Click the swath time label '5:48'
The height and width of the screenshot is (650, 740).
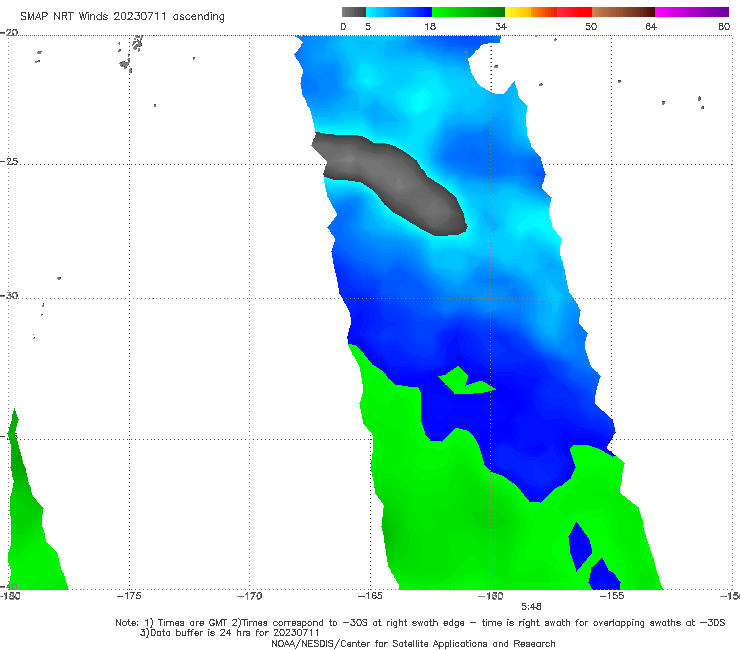(531, 607)
